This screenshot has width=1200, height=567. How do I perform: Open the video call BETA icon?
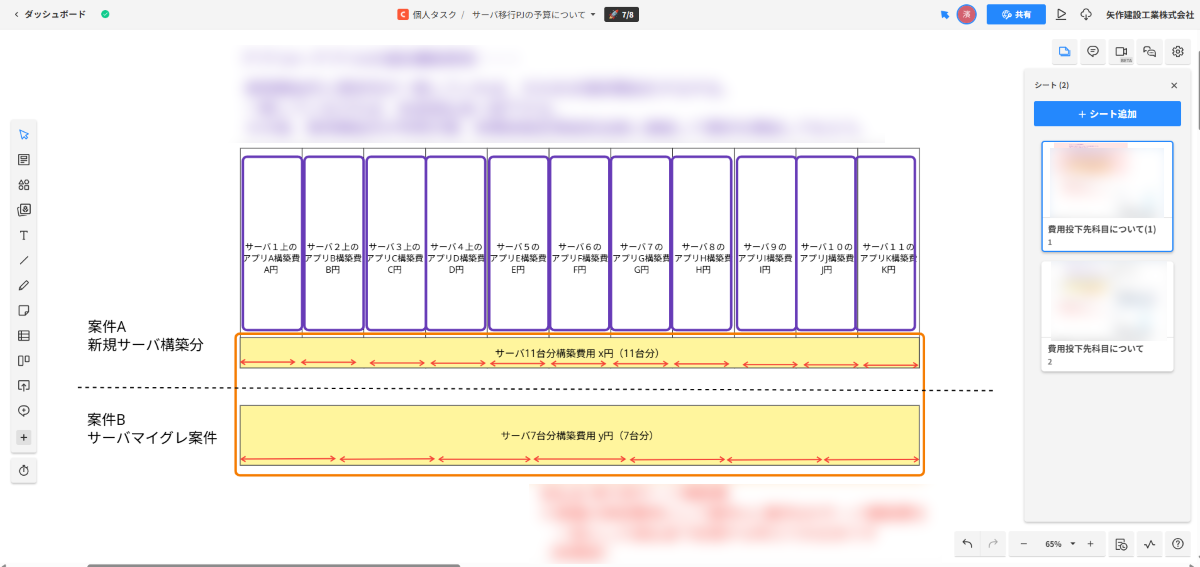(x=1122, y=52)
